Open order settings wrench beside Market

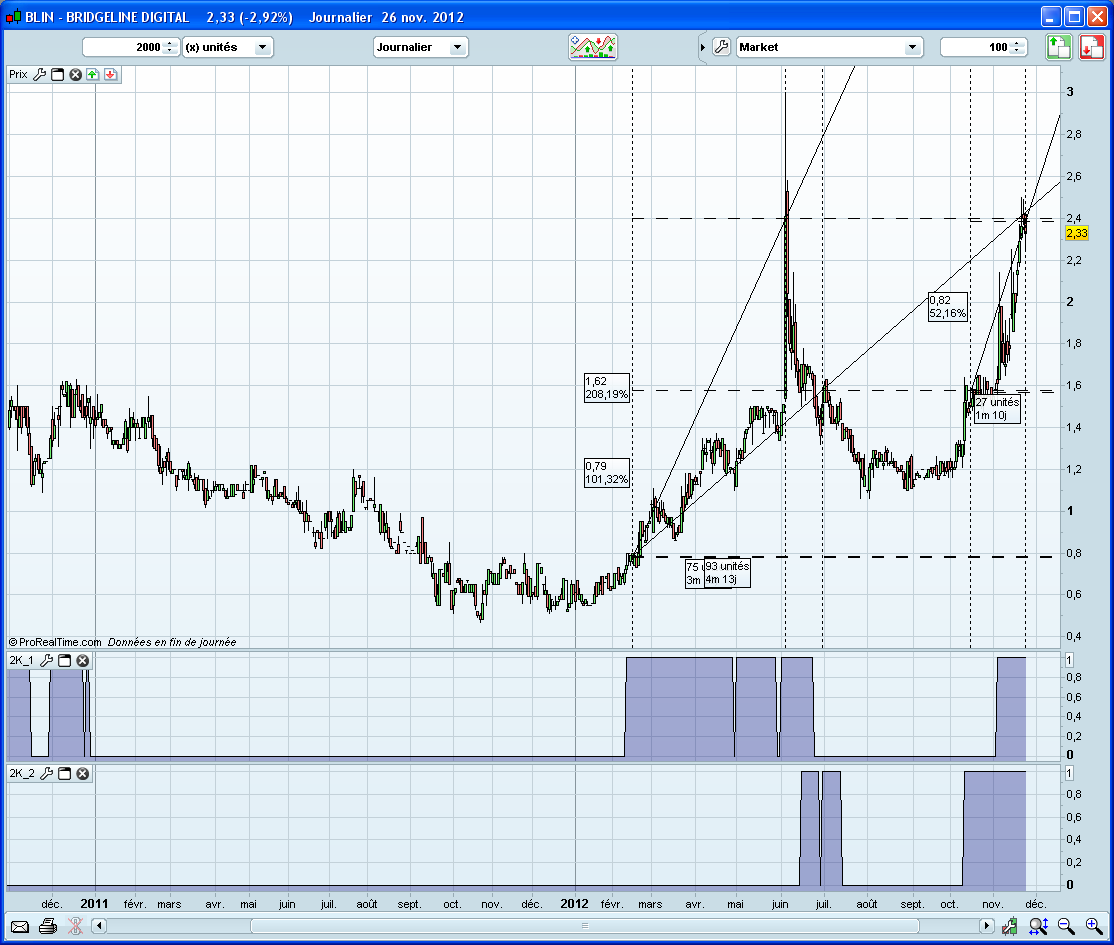722,47
